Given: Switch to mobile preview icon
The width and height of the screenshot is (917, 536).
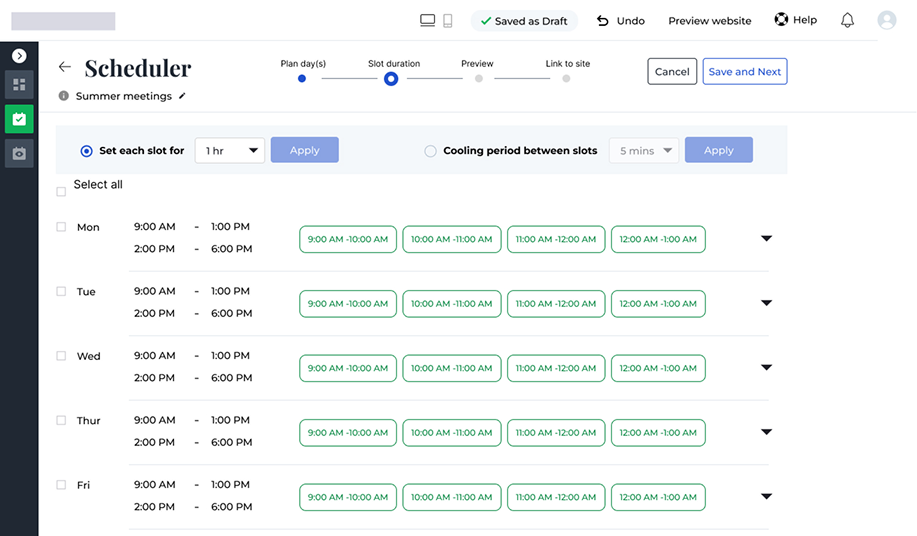Looking at the screenshot, I should (x=448, y=20).
